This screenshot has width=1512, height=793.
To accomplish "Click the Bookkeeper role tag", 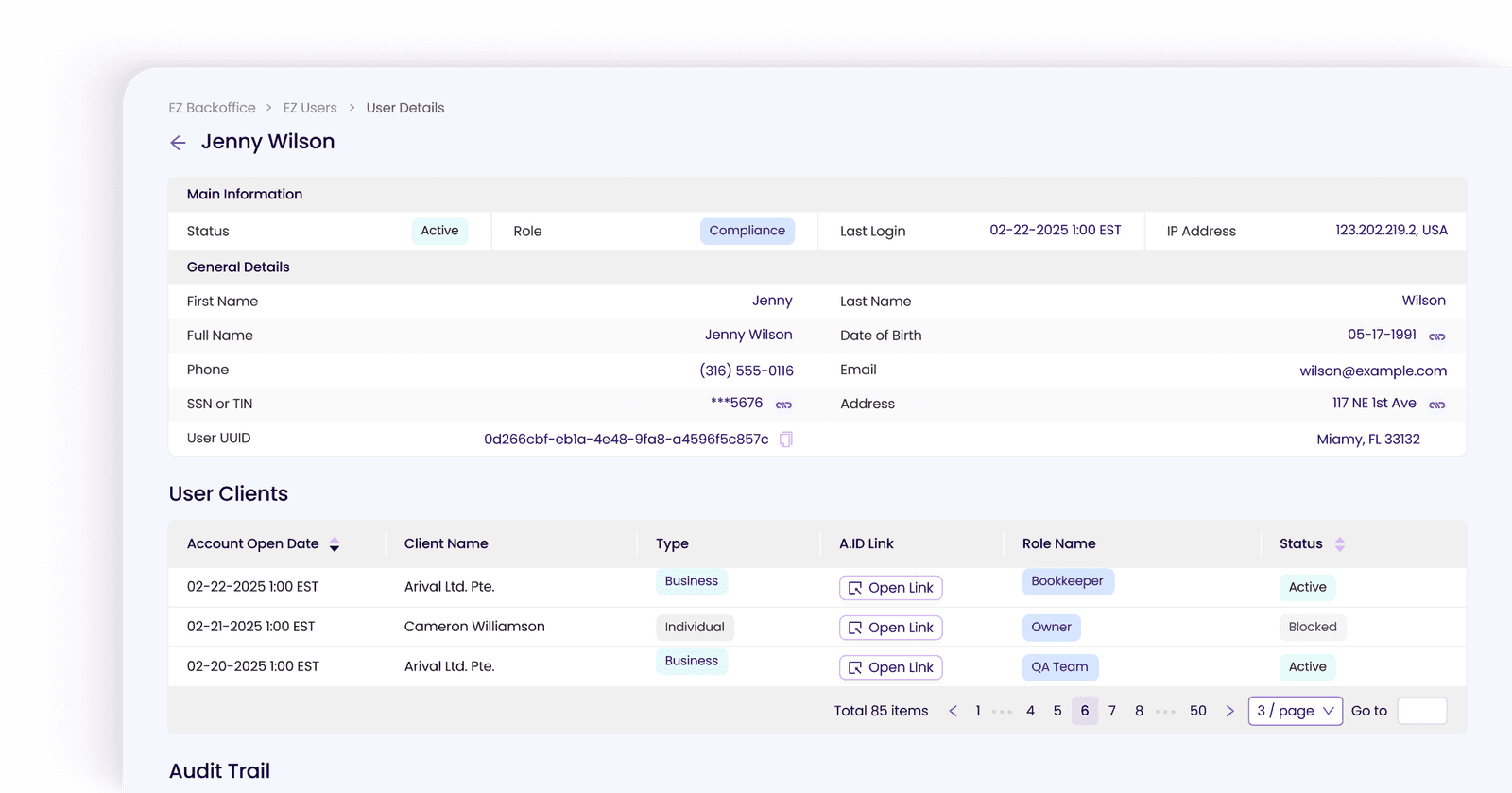I will (x=1068, y=581).
